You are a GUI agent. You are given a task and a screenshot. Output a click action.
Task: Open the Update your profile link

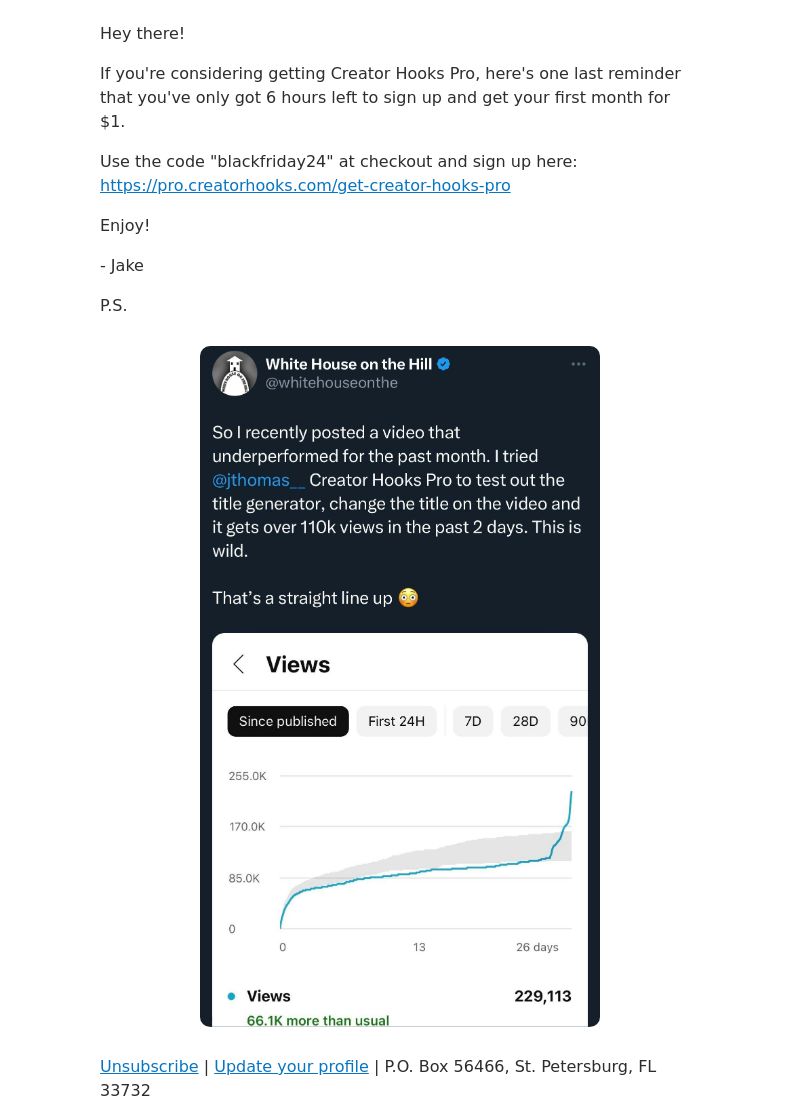[x=291, y=1066]
